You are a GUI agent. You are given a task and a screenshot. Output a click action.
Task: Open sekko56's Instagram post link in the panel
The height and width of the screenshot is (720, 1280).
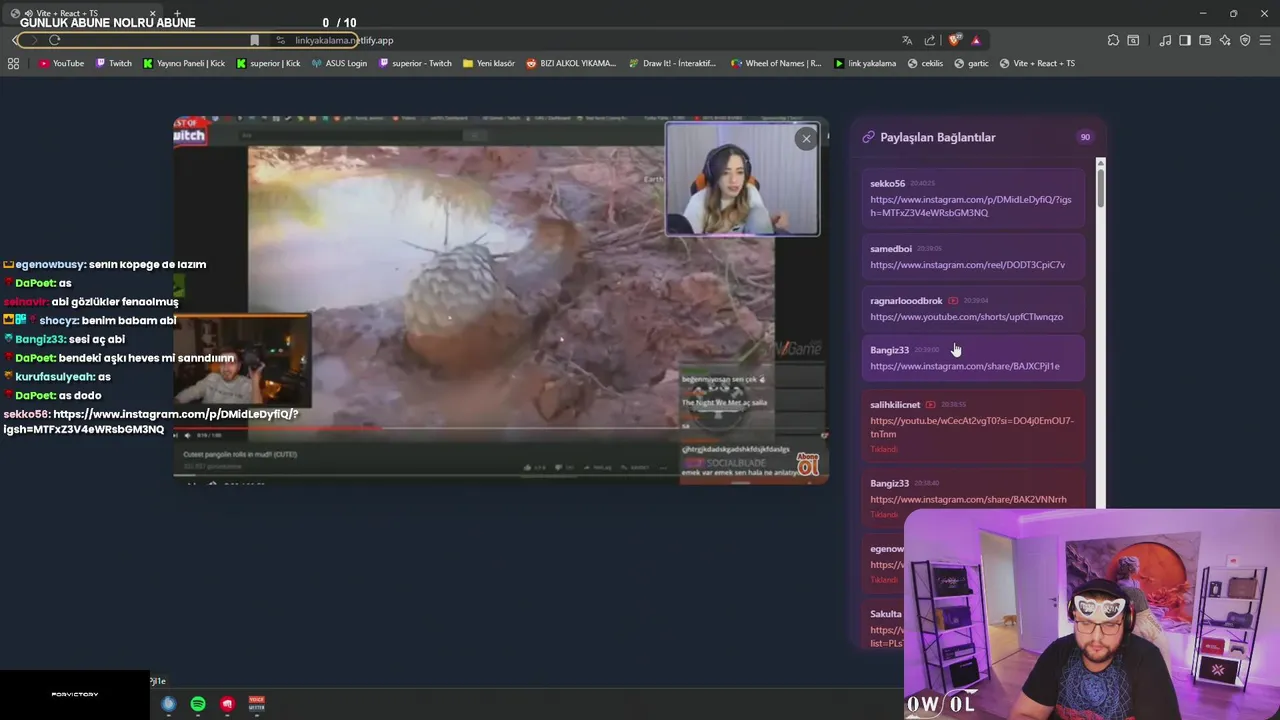tap(970, 206)
